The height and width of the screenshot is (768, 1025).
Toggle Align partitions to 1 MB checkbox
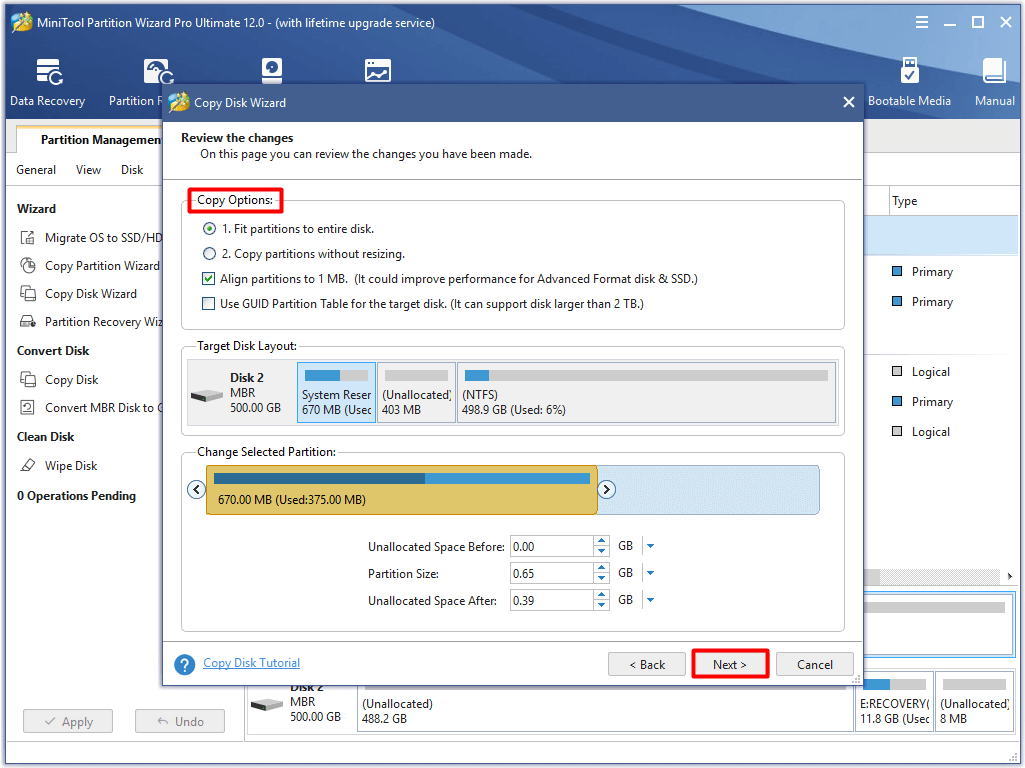point(209,278)
